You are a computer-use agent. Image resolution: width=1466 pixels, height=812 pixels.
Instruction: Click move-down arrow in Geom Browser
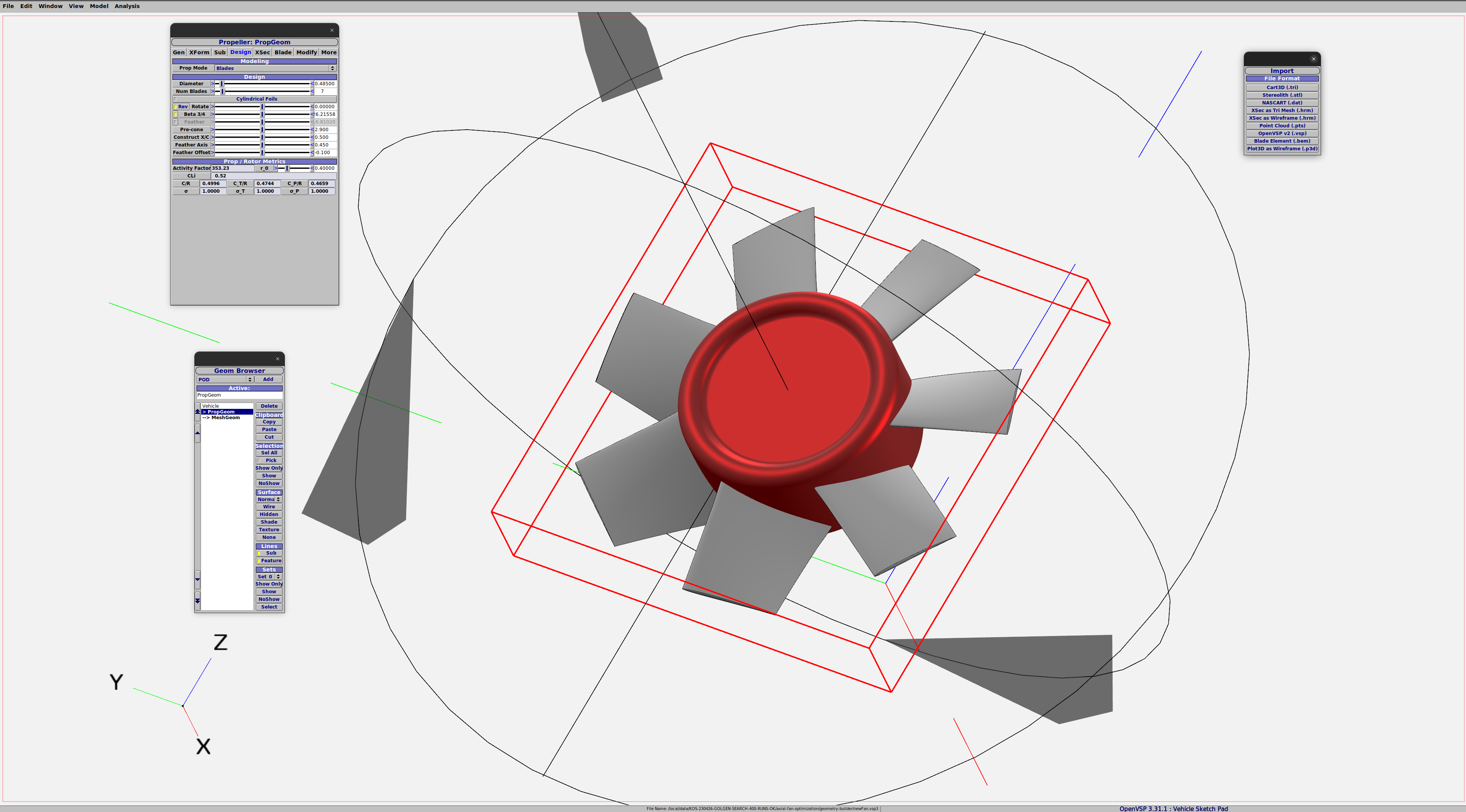coord(197,579)
